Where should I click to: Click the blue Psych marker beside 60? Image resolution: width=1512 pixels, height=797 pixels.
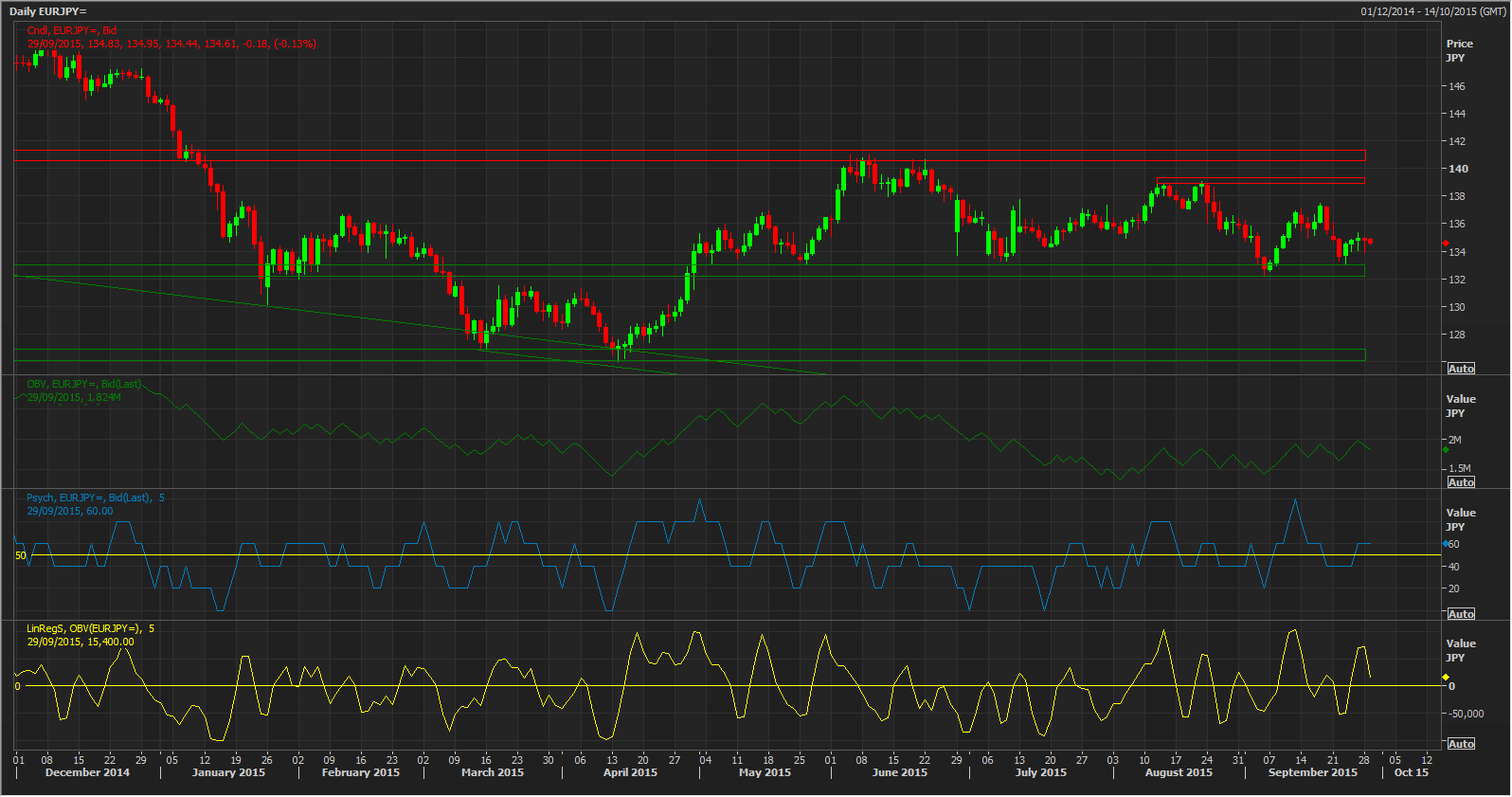[1445, 544]
